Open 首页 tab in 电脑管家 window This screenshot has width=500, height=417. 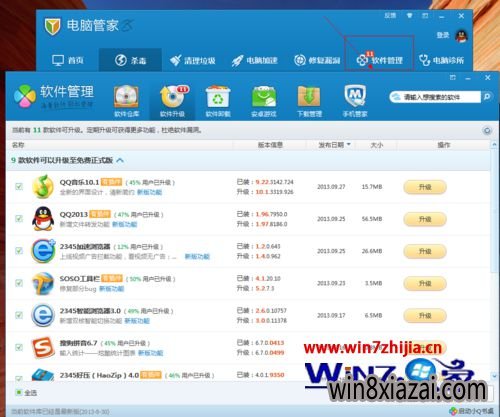coord(68,60)
